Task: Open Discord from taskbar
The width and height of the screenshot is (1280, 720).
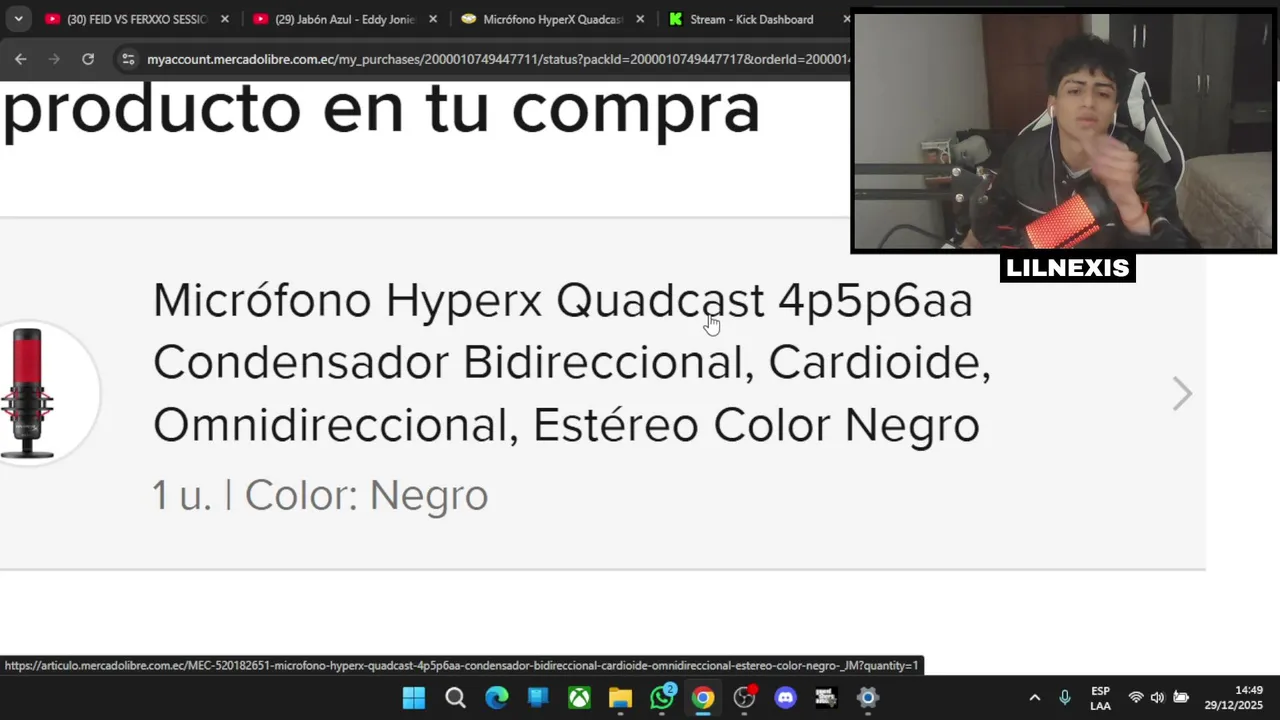Action: tap(786, 698)
